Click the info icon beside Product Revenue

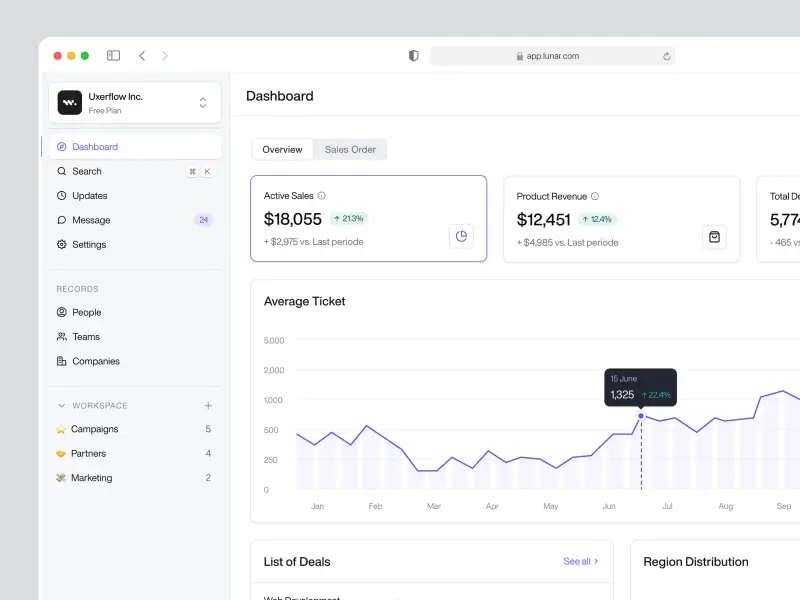click(595, 197)
